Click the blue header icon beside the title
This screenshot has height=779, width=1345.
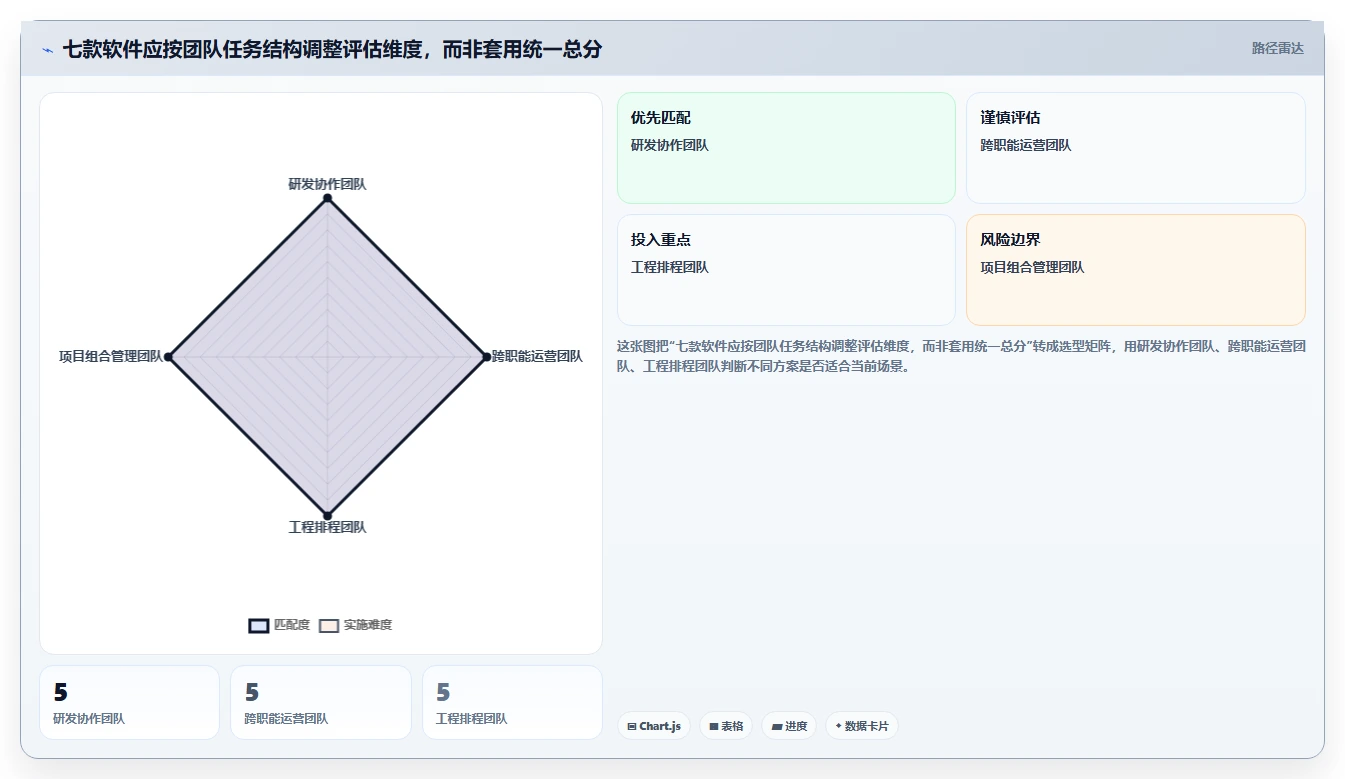tap(47, 49)
